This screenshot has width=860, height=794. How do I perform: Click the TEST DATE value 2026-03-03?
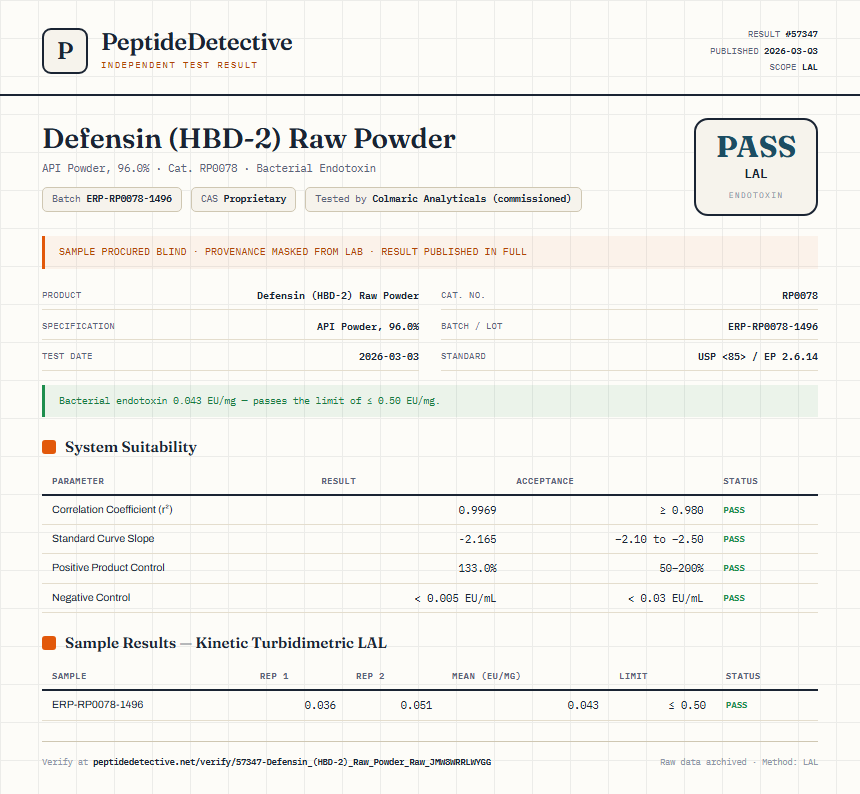(x=389, y=357)
